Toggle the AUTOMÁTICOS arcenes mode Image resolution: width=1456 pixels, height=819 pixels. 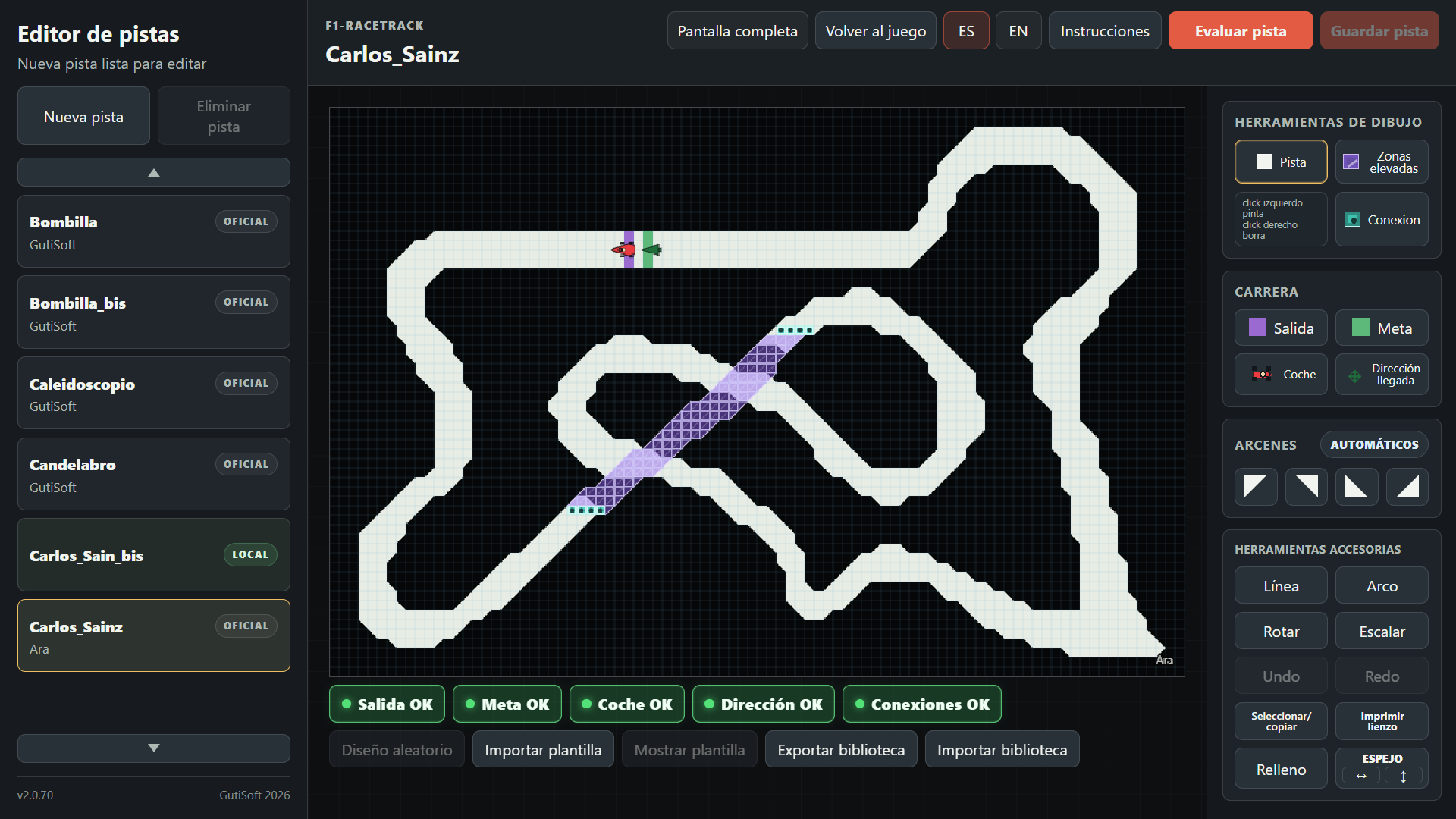pos(1374,444)
